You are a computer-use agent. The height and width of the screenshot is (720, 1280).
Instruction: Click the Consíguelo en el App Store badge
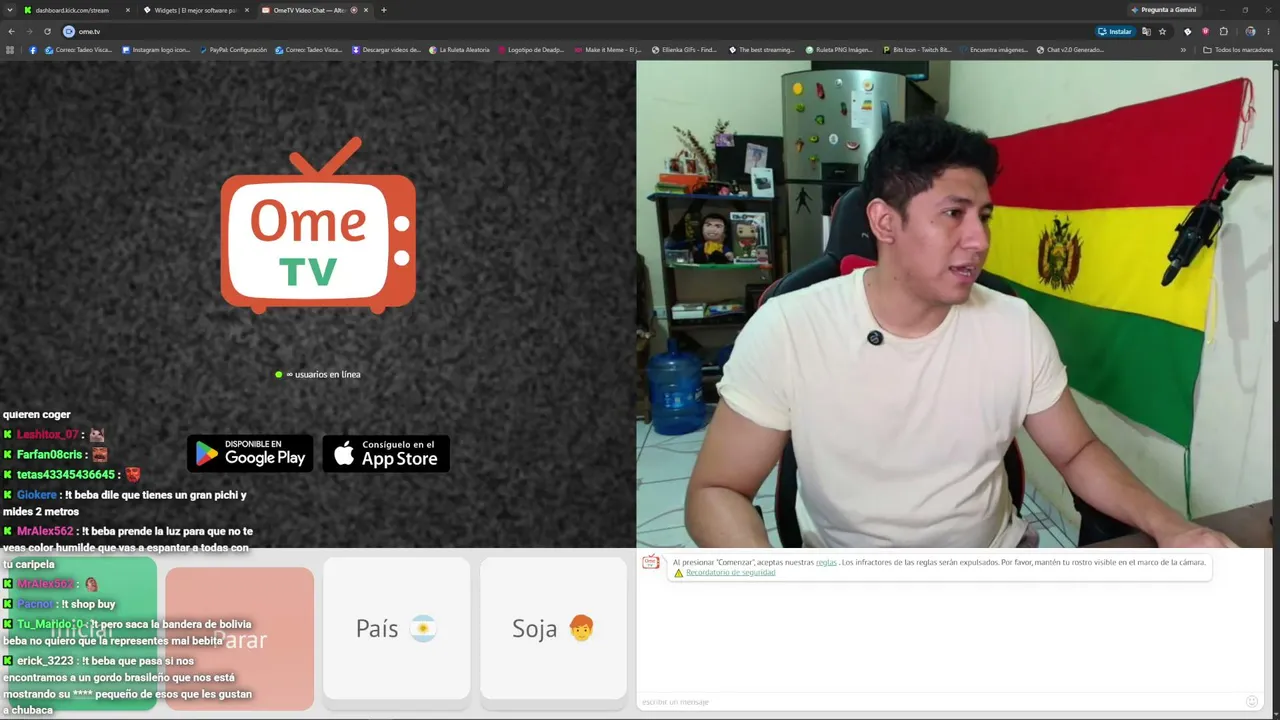(386, 454)
